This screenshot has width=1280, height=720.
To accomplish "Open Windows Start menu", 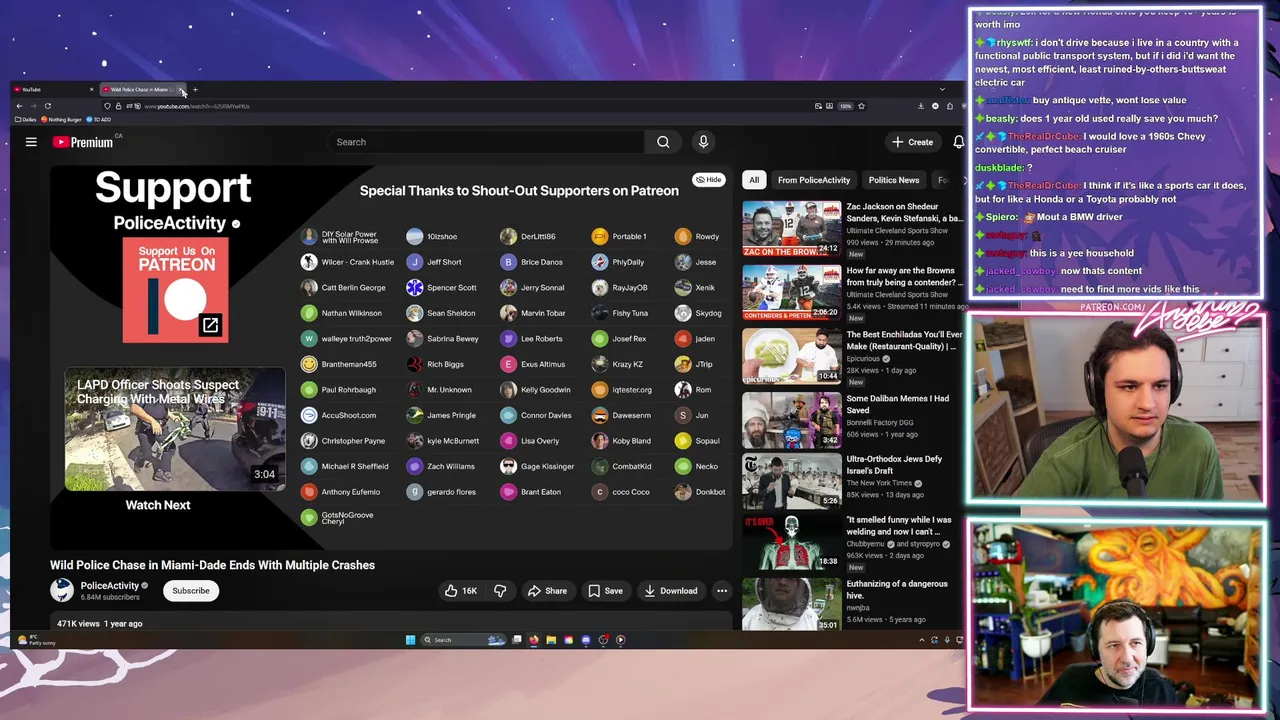I will [410, 640].
